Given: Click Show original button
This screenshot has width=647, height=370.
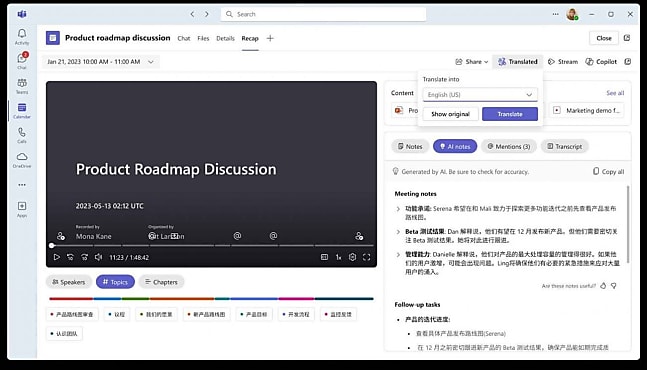Looking at the screenshot, I should coord(450,114).
